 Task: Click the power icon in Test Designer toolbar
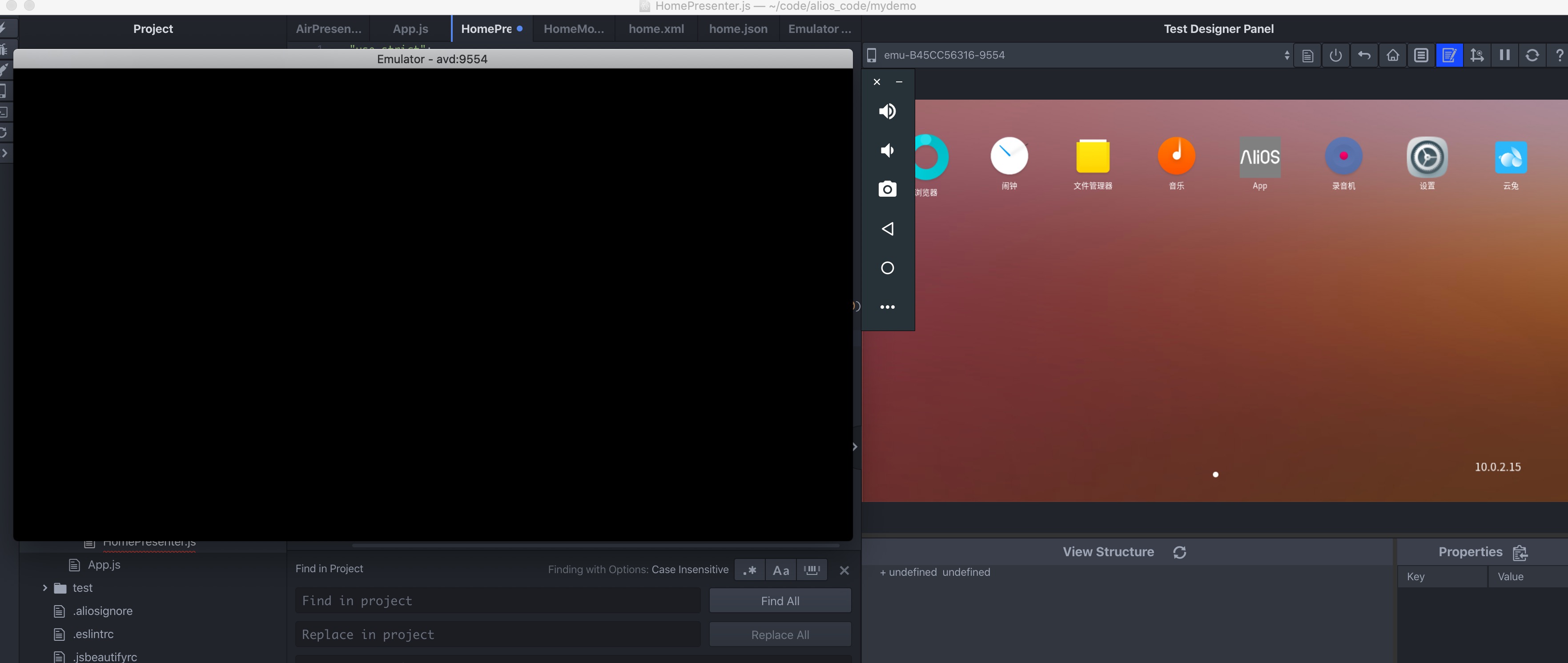click(x=1335, y=56)
